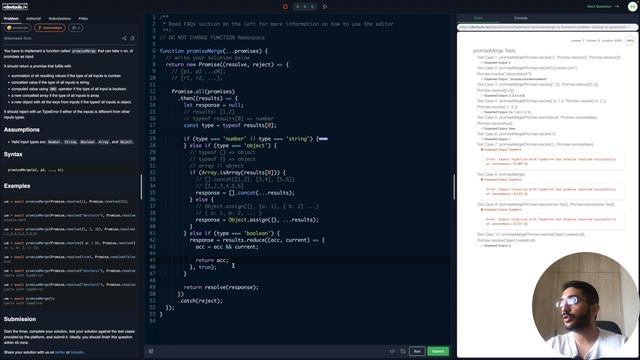
Task: Click the Assumptions heading
Action: point(22,130)
